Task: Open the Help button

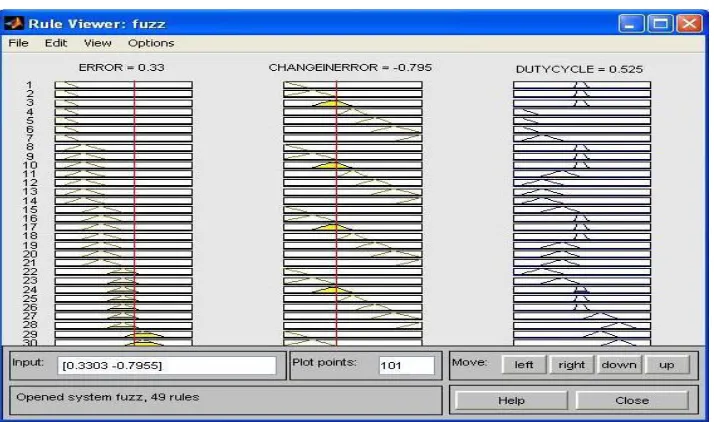Action: coord(511,401)
